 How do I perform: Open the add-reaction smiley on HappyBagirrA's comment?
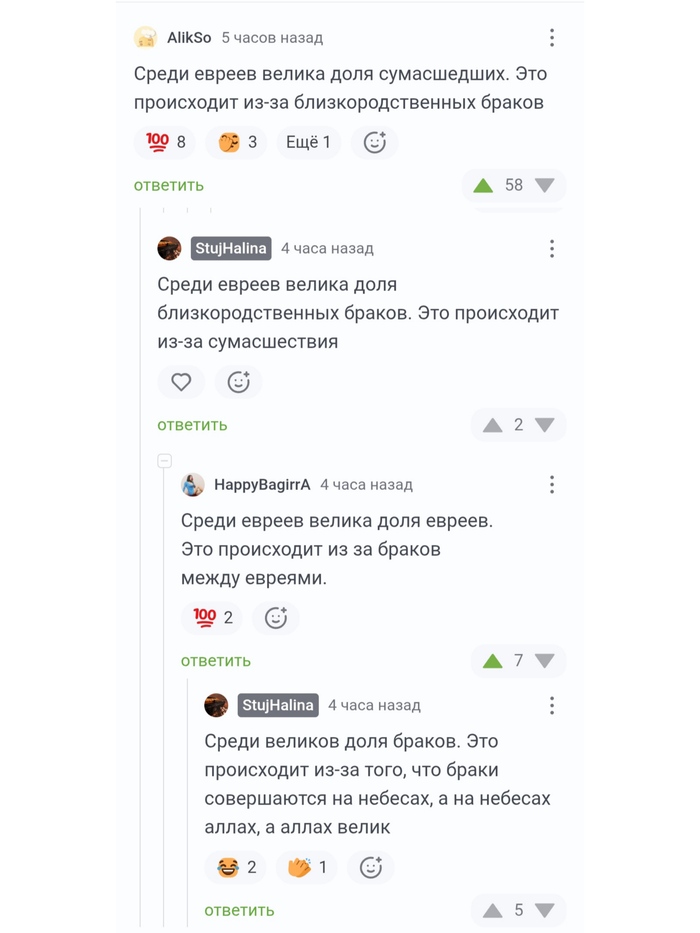click(276, 618)
